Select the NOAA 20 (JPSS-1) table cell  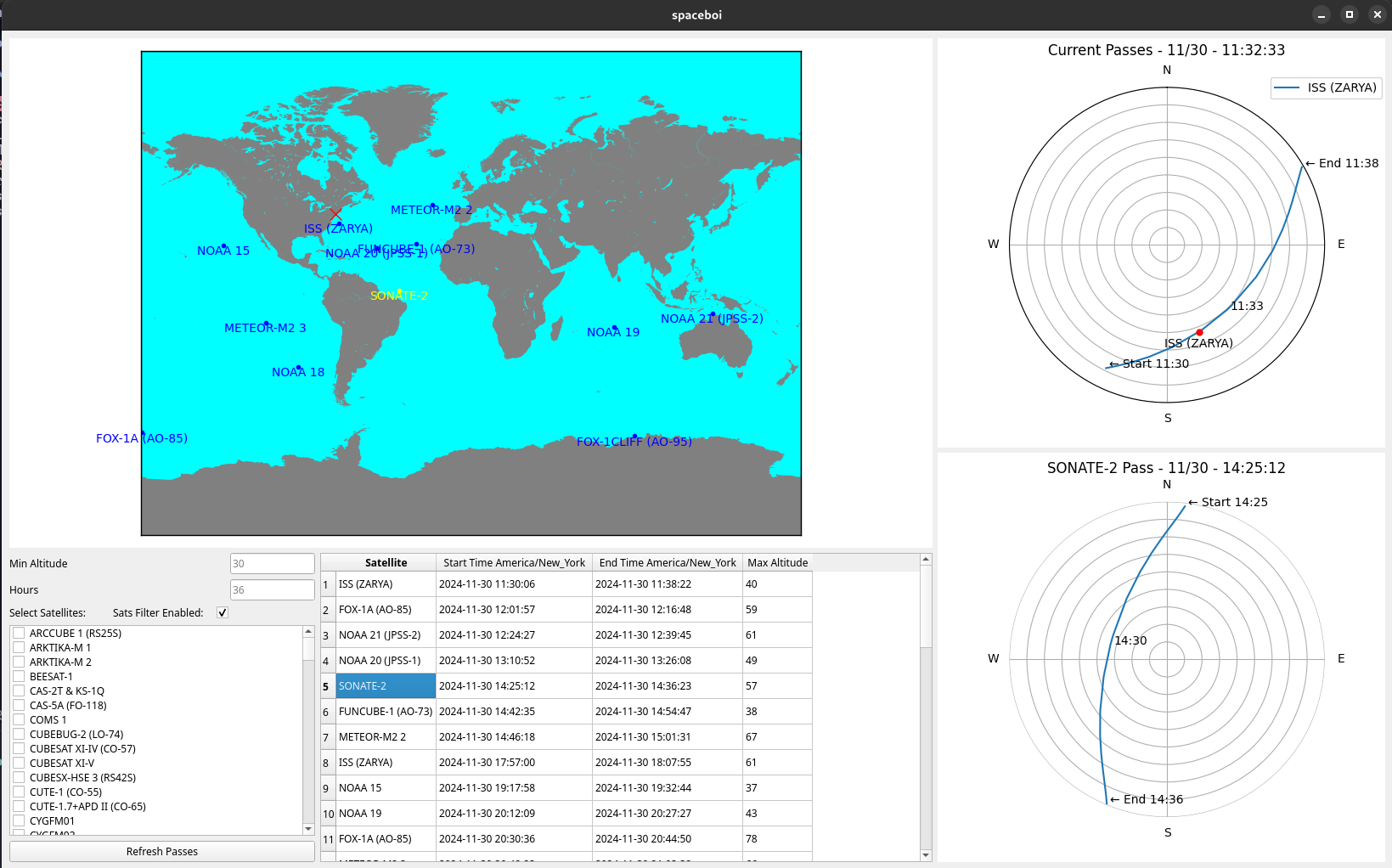coord(386,661)
